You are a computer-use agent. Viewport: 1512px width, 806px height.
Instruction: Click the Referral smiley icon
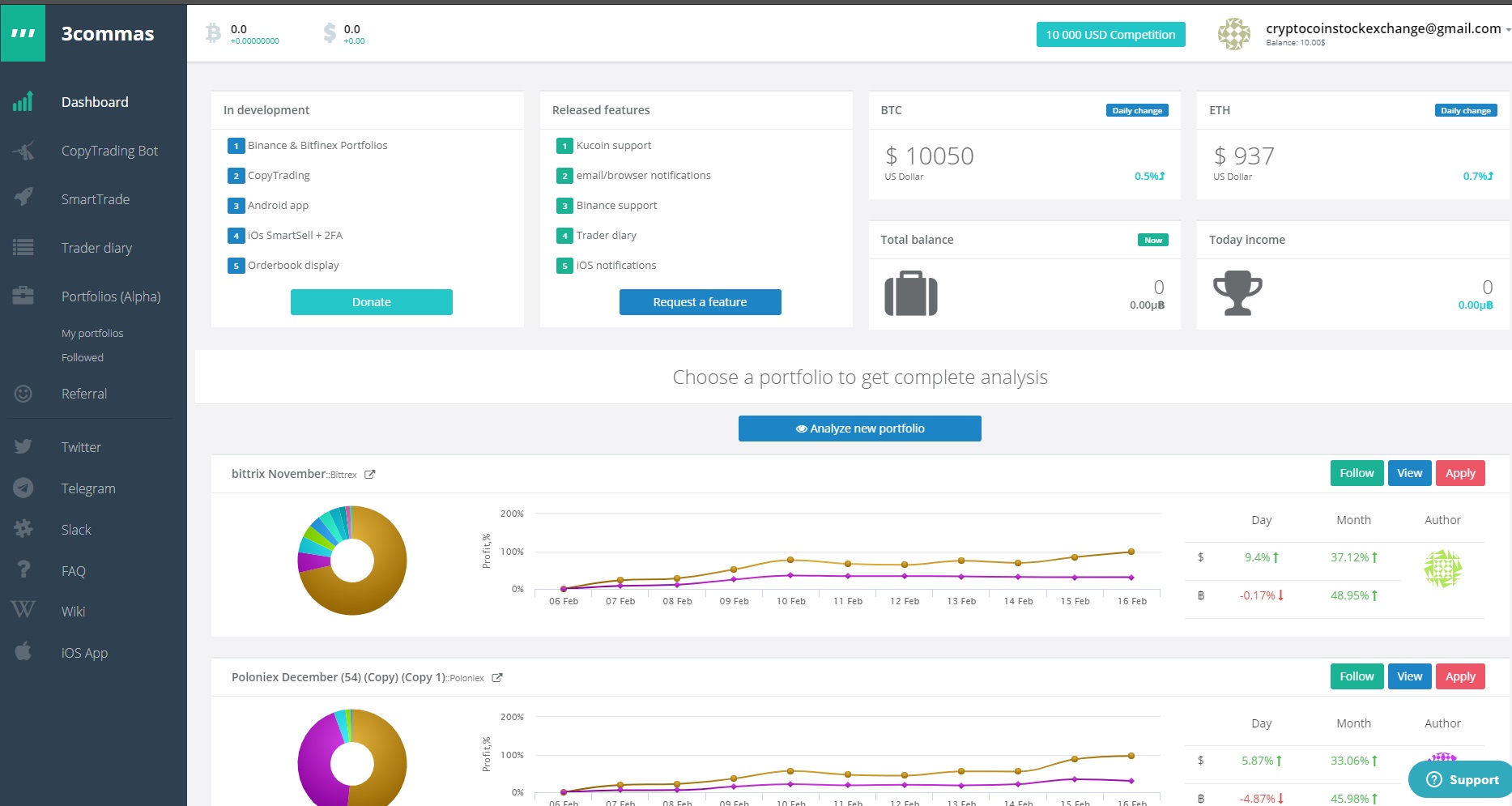(x=23, y=394)
